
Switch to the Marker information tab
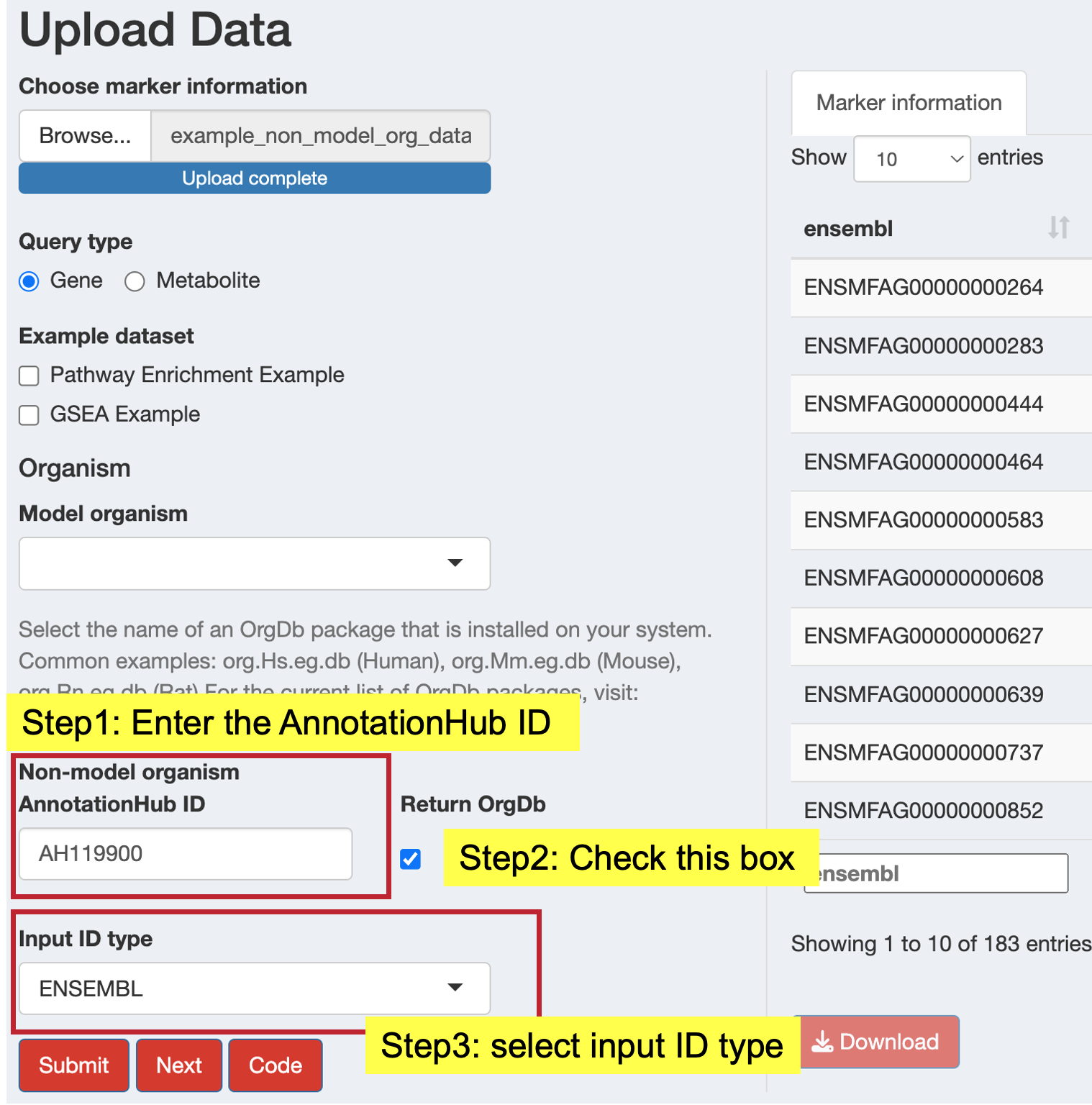[x=909, y=103]
